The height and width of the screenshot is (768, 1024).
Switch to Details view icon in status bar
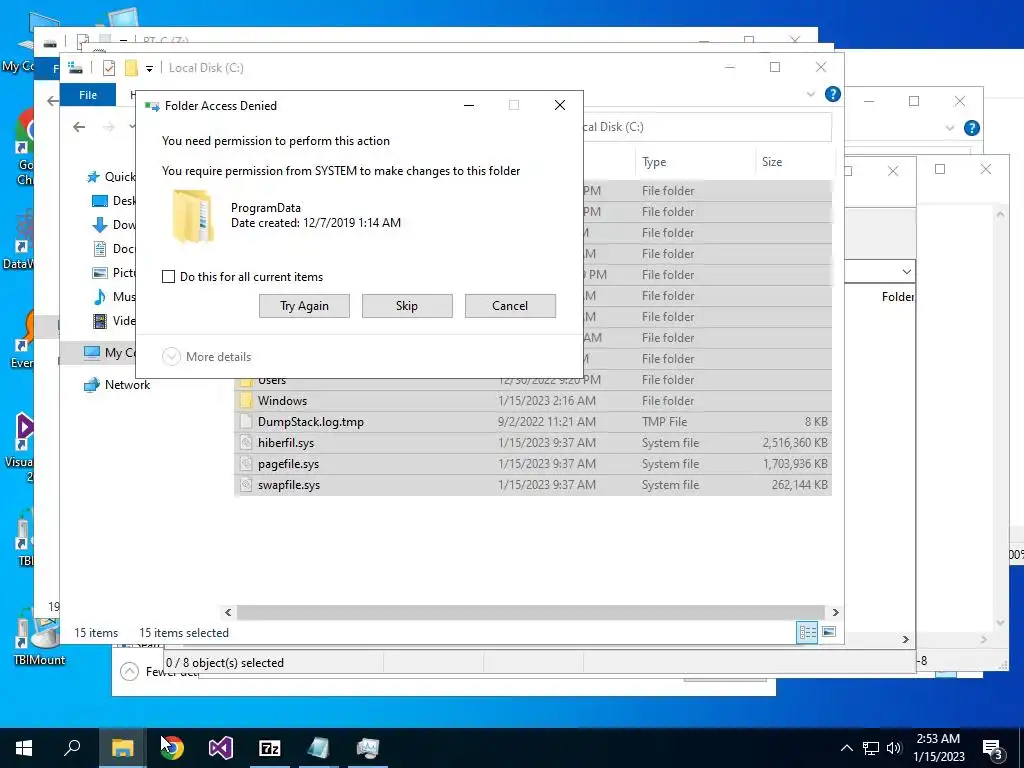point(807,632)
